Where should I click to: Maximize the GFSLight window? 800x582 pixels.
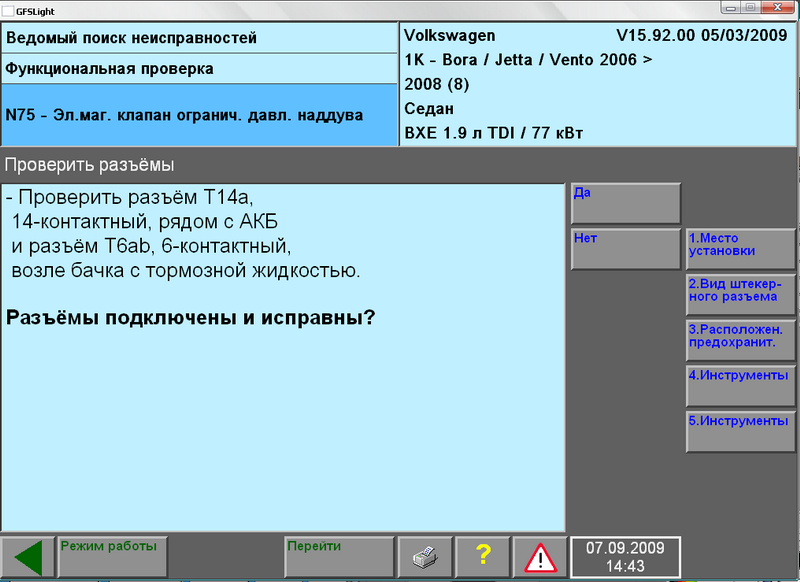coord(751,7)
